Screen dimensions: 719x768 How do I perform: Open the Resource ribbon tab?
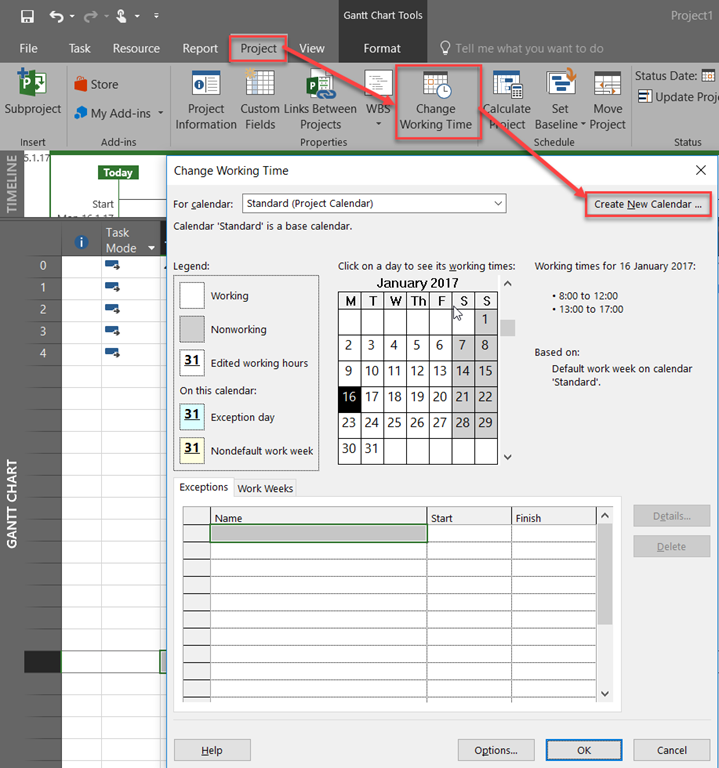point(136,48)
